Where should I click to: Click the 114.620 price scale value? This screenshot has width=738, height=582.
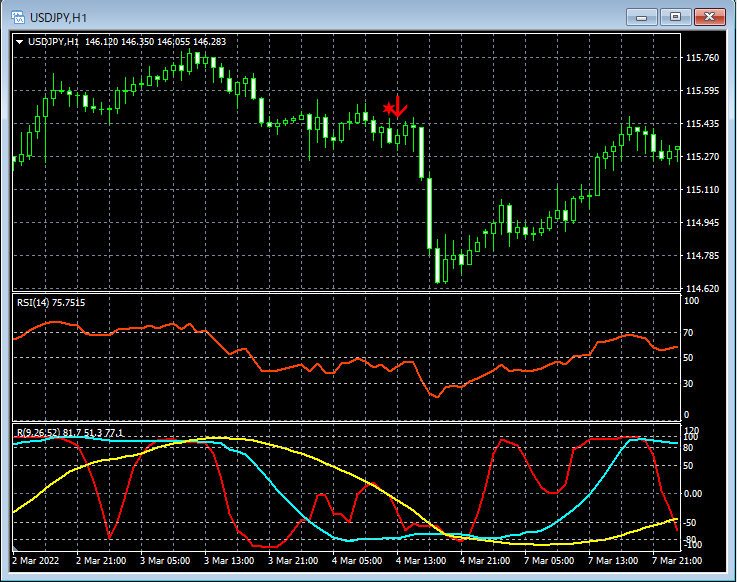coord(702,288)
